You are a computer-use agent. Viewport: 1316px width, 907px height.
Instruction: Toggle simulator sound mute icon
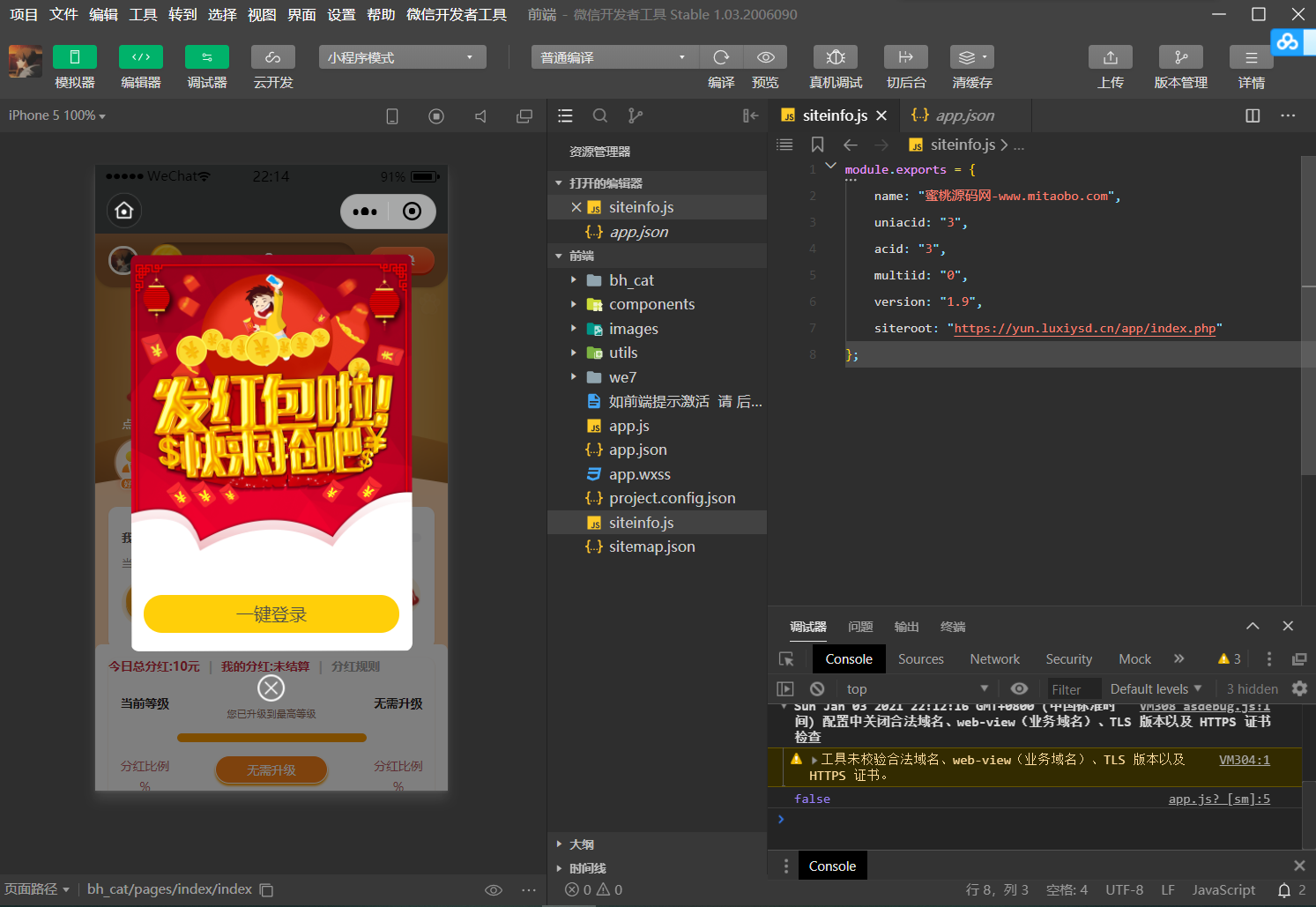click(x=480, y=116)
